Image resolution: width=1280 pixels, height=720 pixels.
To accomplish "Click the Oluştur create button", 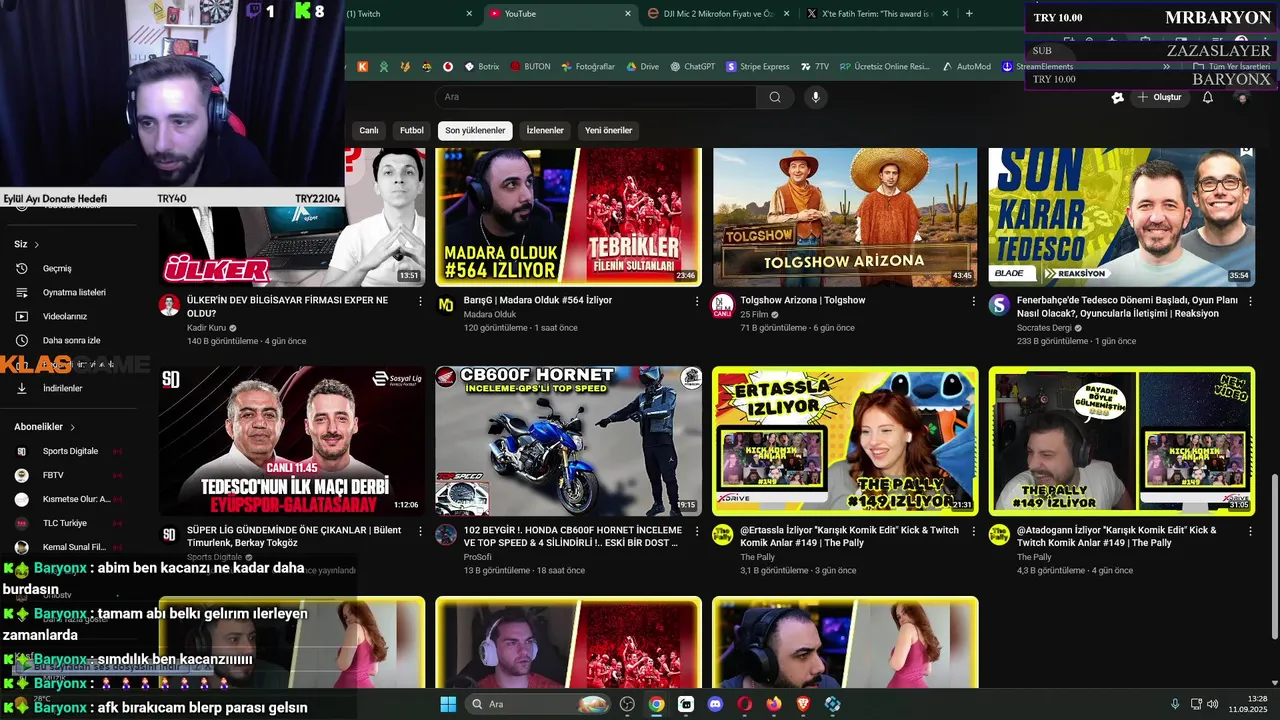I will pos(1159,97).
